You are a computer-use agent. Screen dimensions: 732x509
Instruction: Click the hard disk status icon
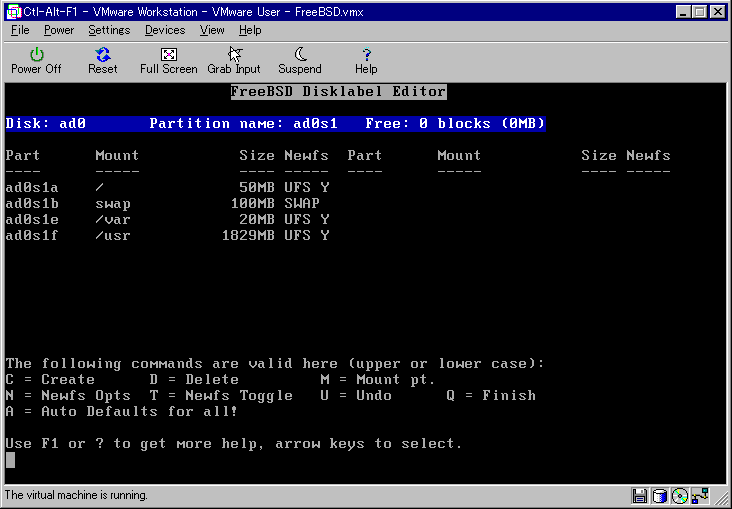[x=660, y=496]
